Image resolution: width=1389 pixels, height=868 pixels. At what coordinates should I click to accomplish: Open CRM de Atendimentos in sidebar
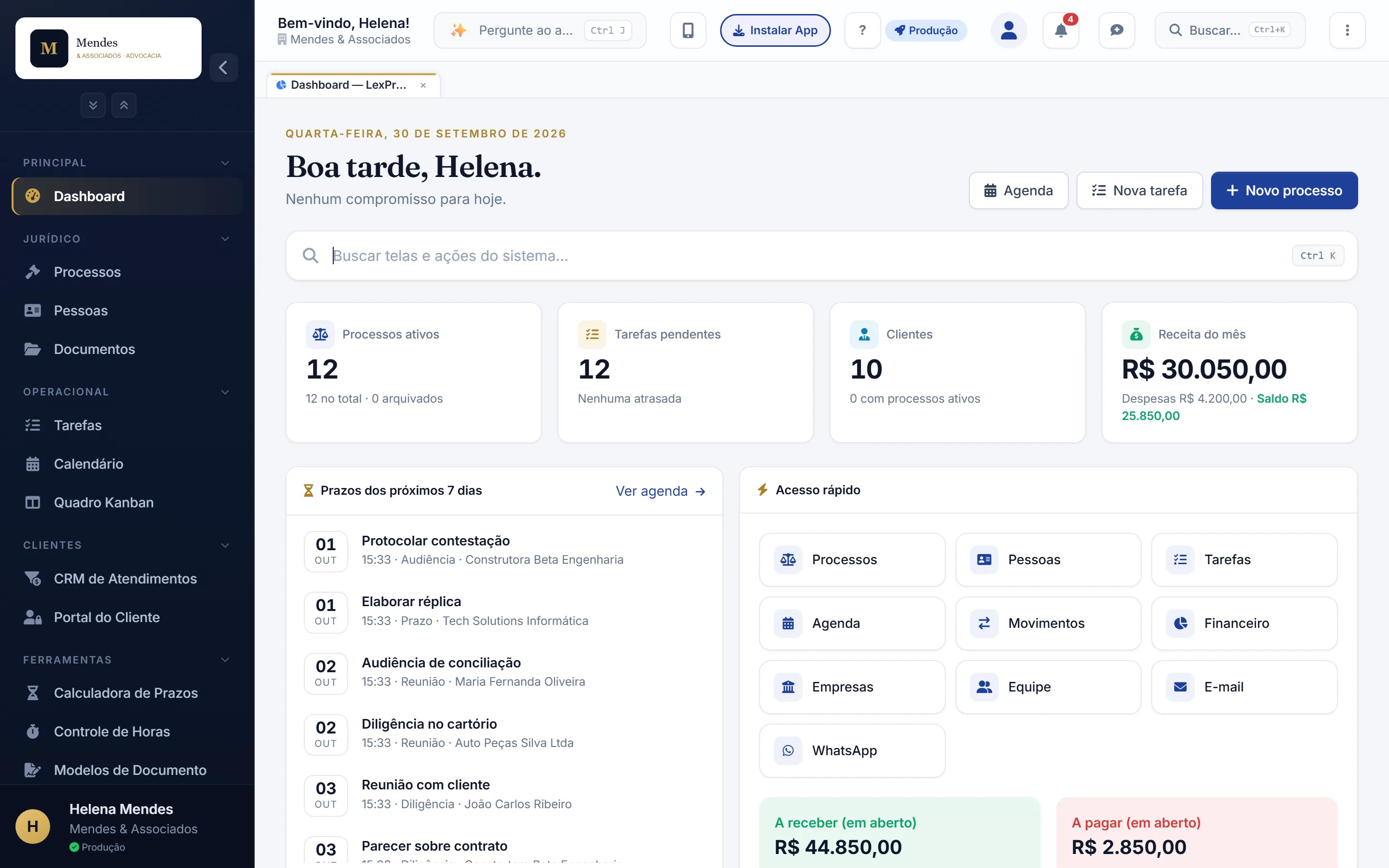click(x=127, y=579)
